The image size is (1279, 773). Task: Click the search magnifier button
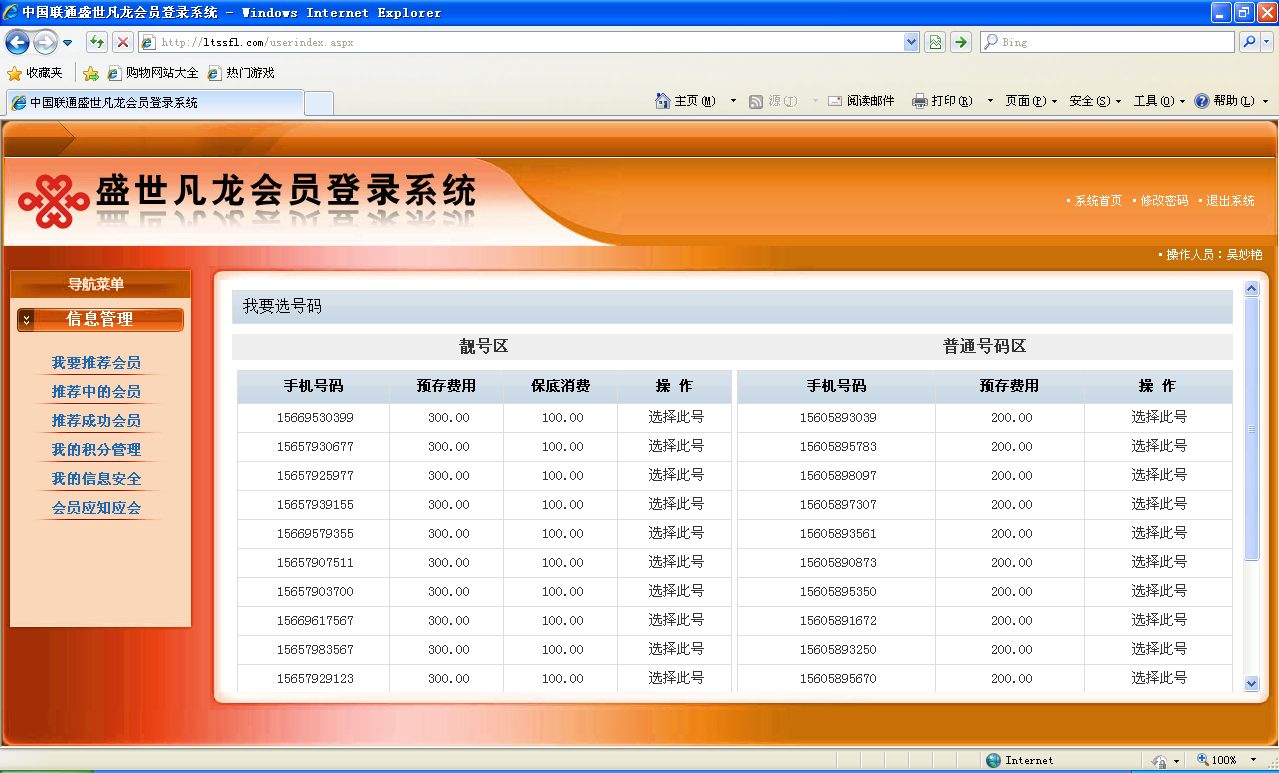[x=1249, y=42]
